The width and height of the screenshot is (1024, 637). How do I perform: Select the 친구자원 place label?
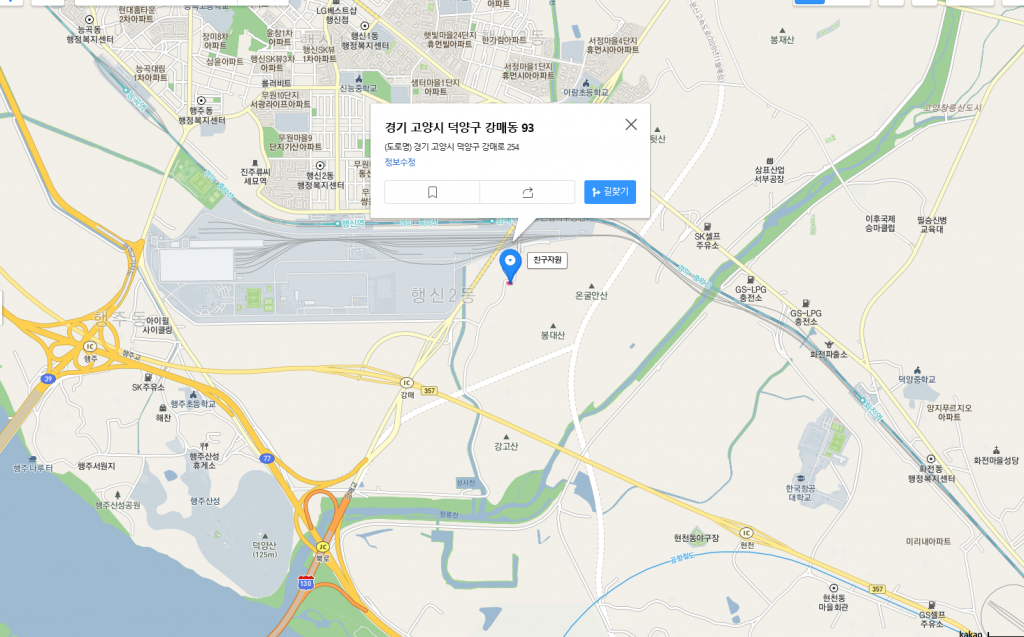click(x=547, y=260)
